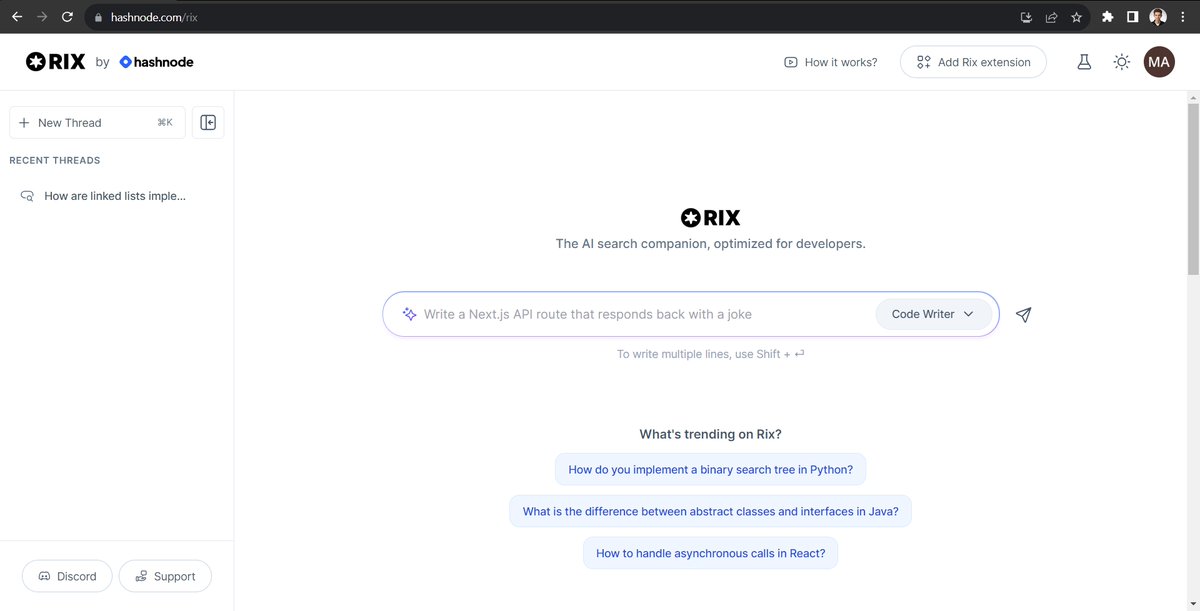Viewport: 1200px width, 611px height.
Task: Toggle light/dark theme using the sun icon
Action: [x=1121, y=61]
